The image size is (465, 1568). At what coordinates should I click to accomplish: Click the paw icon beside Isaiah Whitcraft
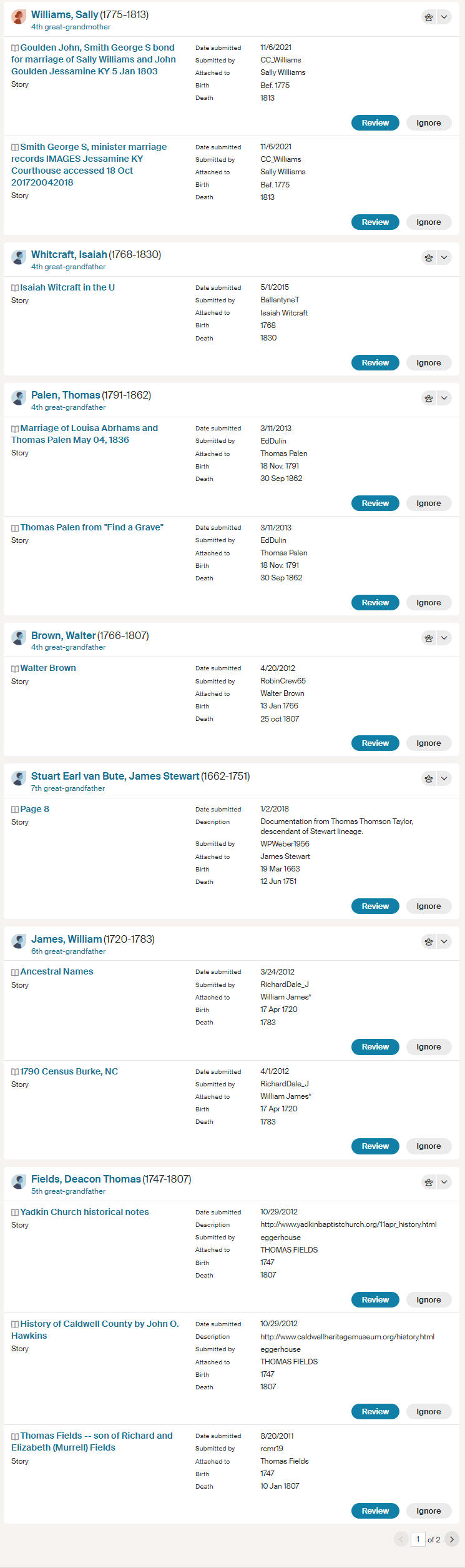click(429, 257)
